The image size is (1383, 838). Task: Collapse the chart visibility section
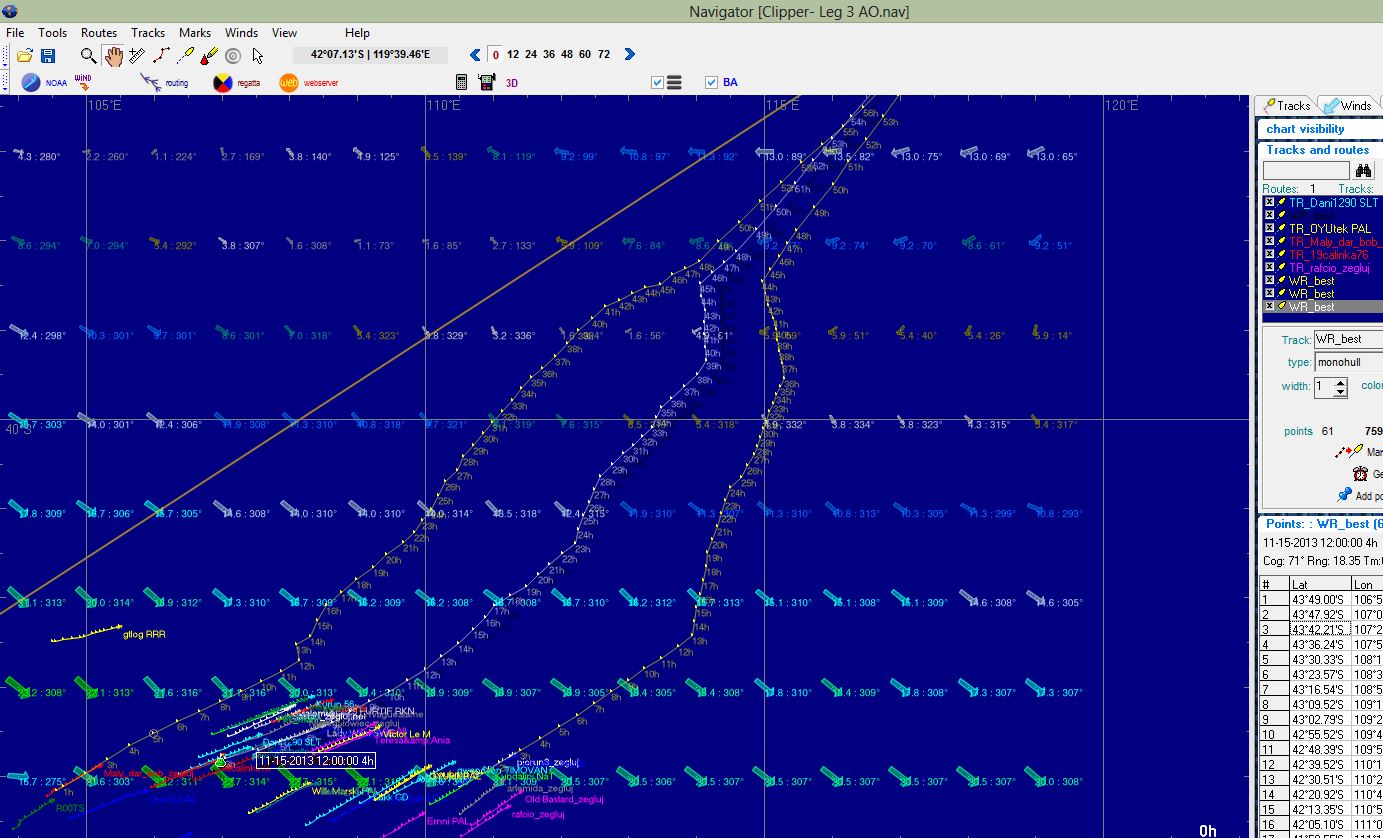coord(1320,129)
